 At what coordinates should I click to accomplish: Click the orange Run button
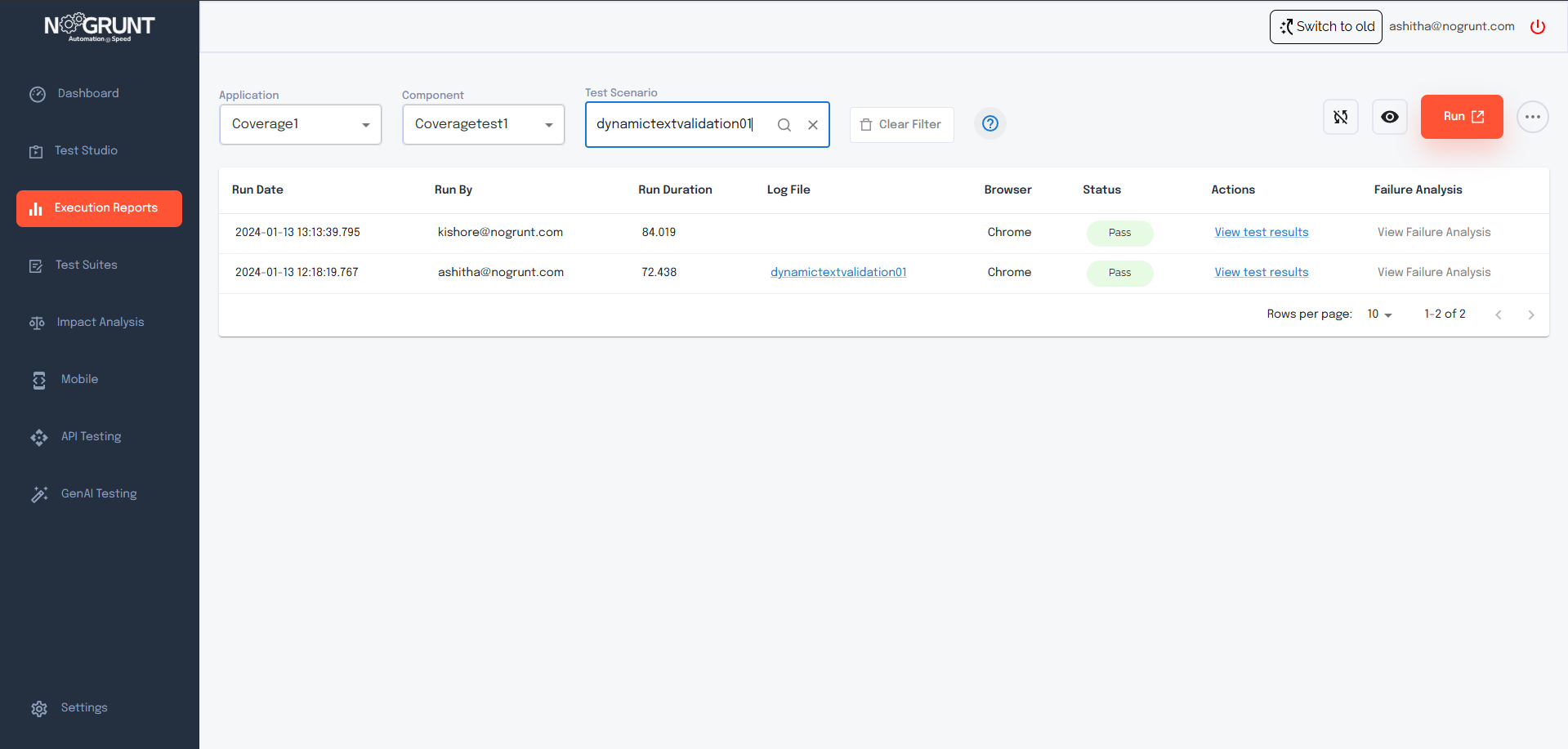point(1462,117)
